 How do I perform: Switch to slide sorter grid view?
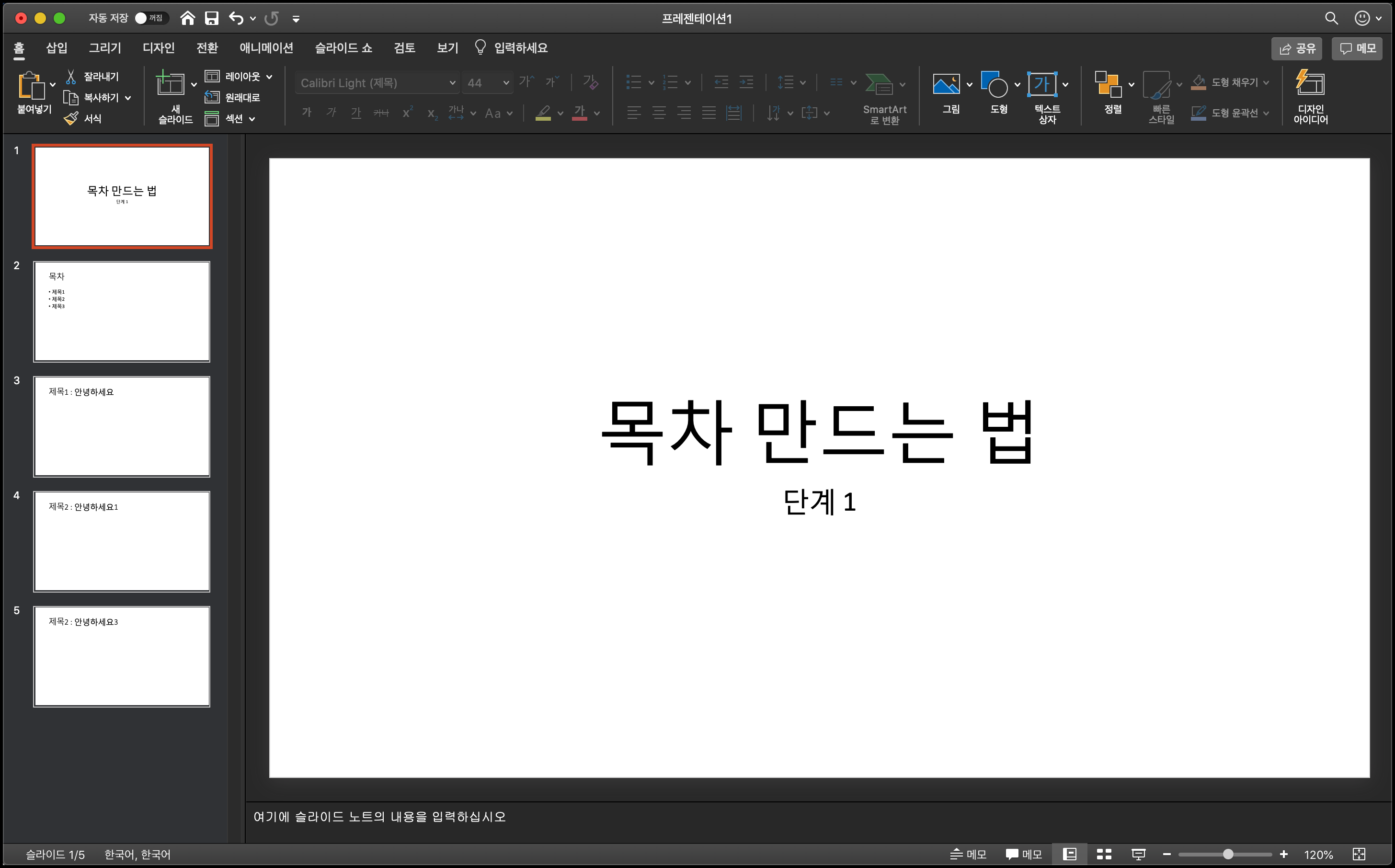(x=1104, y=854)
